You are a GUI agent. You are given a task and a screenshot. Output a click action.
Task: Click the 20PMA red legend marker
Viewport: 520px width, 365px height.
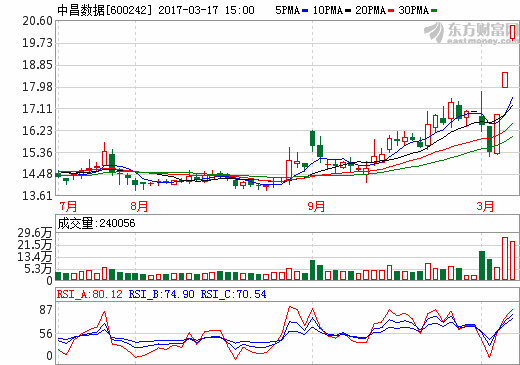pos(391,11)
